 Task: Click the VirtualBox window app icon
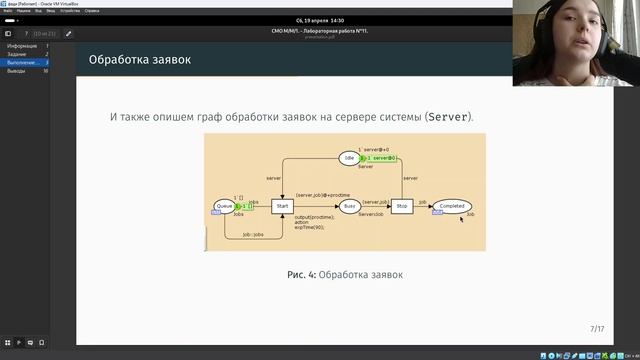click(3, 3)
